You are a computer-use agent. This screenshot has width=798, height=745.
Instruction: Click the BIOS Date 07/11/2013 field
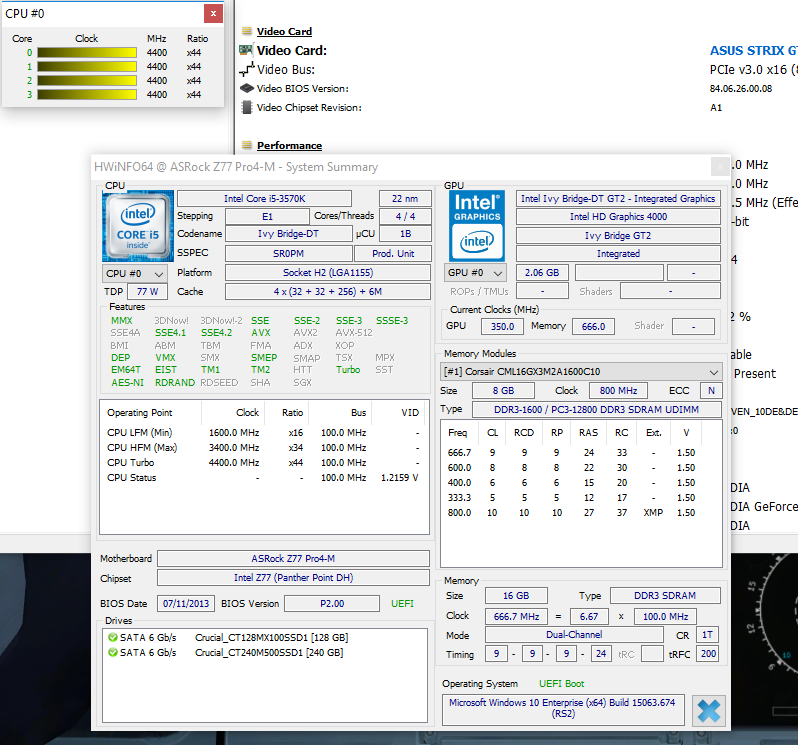(186, 604)
